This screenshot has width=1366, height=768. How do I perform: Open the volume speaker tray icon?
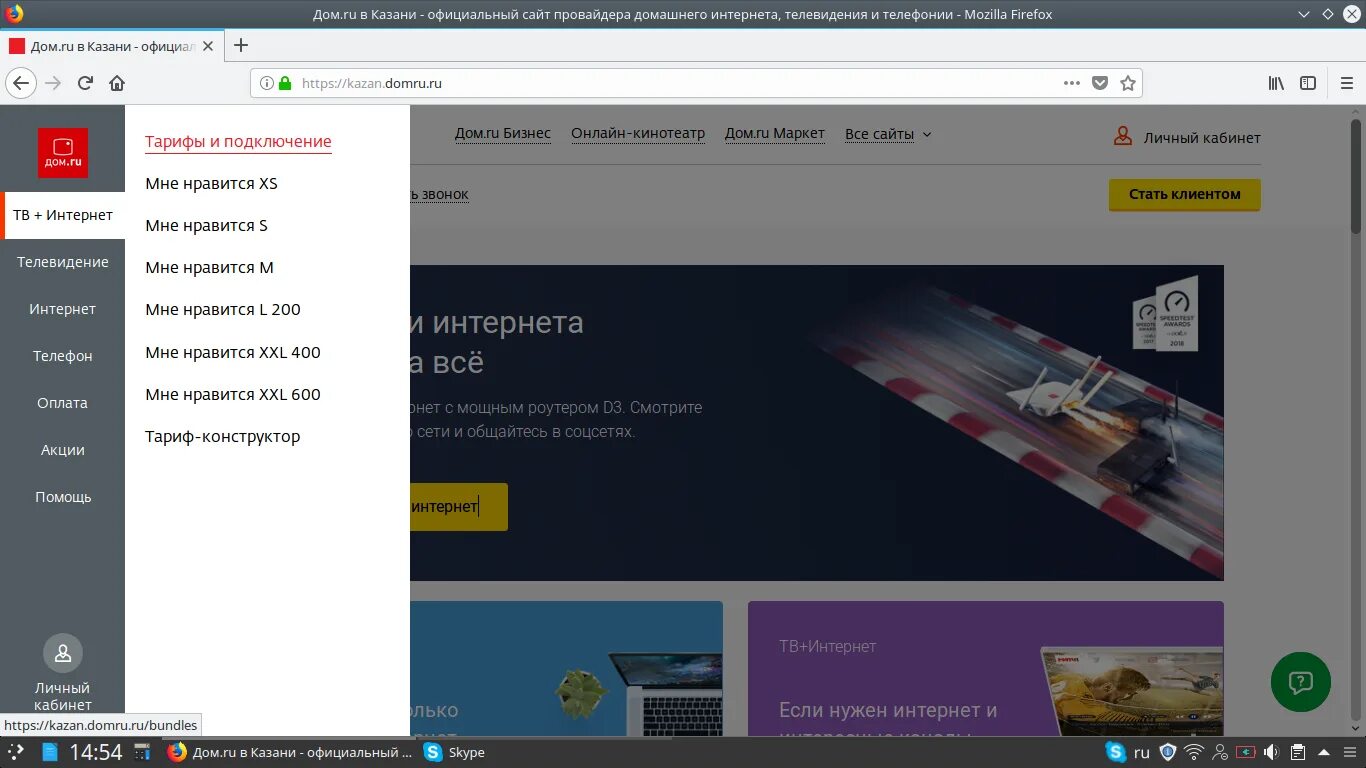pyautogui.click(x=1271, y=752)
